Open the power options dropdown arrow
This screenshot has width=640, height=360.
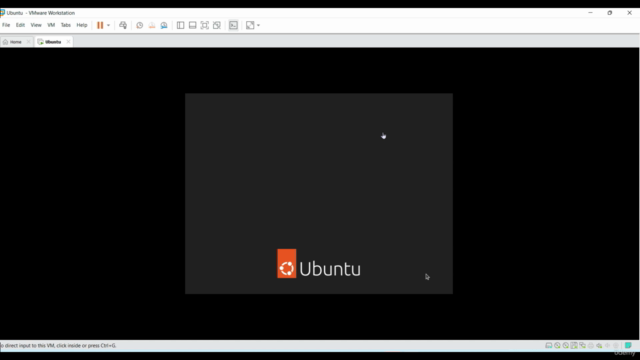[109, 25]
